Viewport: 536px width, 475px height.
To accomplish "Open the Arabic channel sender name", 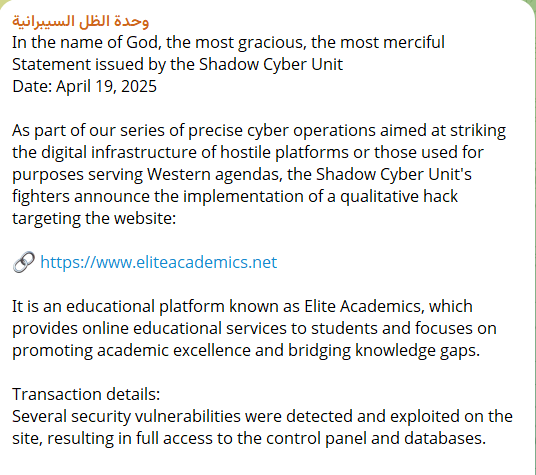I will 81,21.
